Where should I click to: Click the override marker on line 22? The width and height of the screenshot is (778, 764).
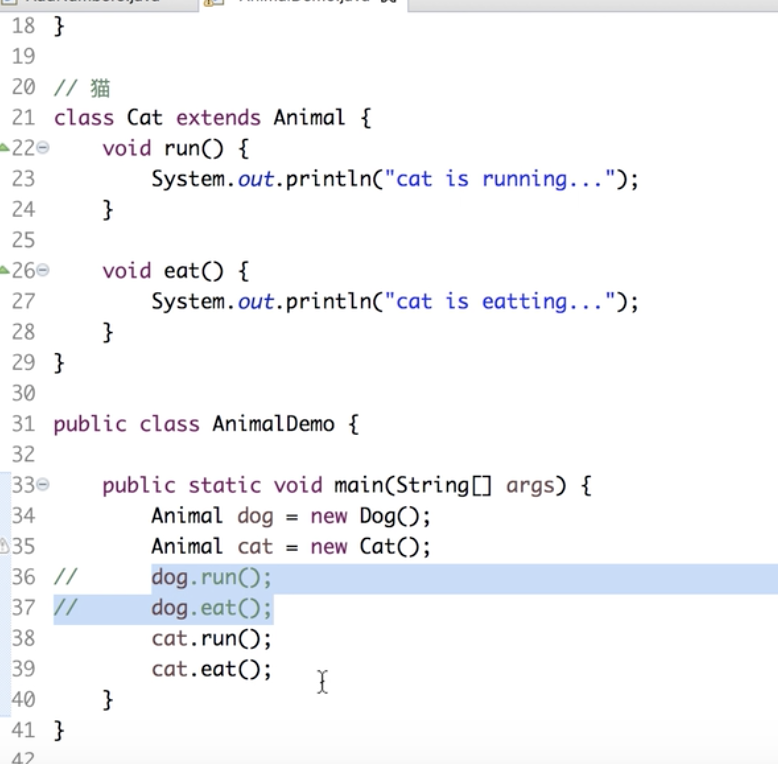click(x=5, y=148)
